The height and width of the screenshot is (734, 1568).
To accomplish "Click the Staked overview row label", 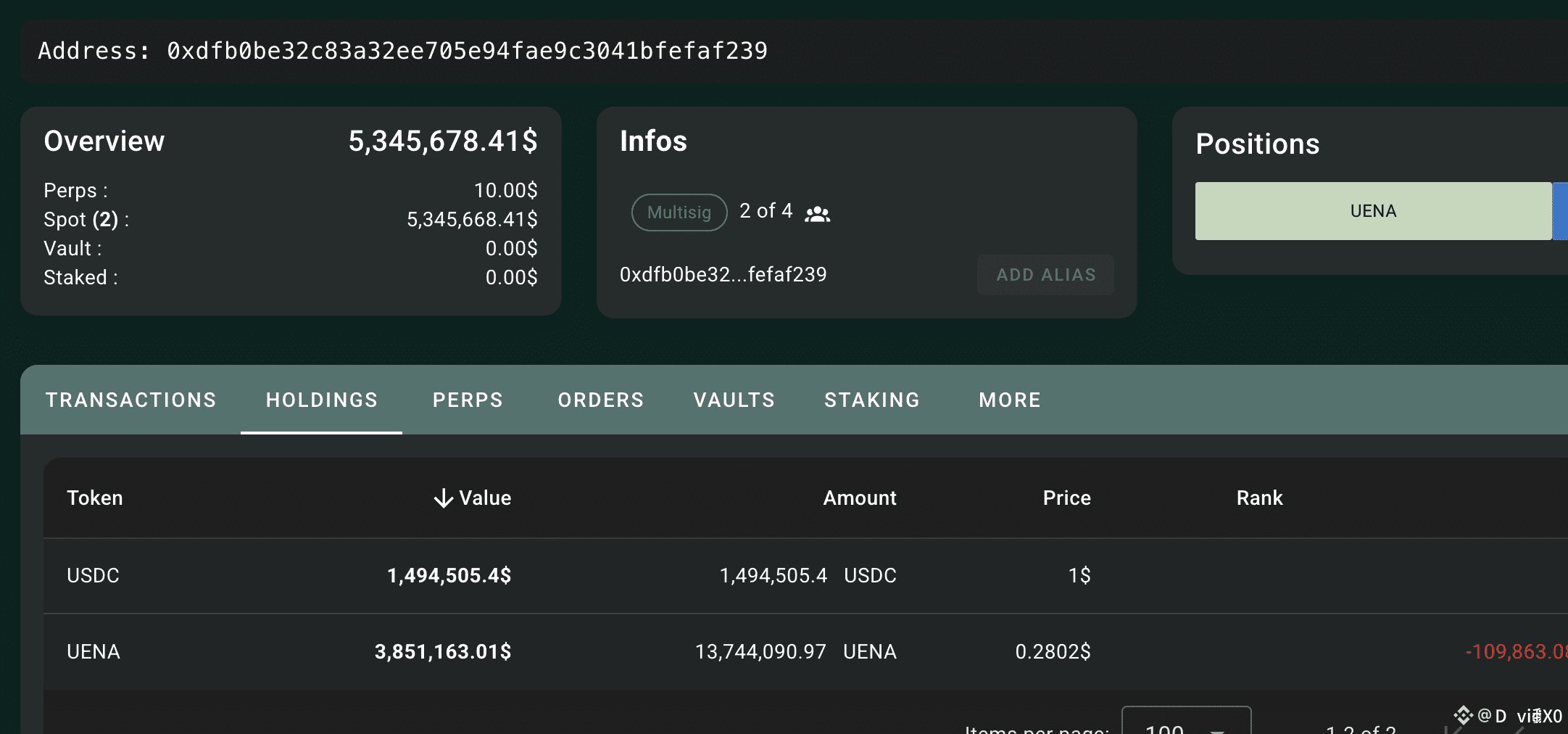I will (80, 278).
